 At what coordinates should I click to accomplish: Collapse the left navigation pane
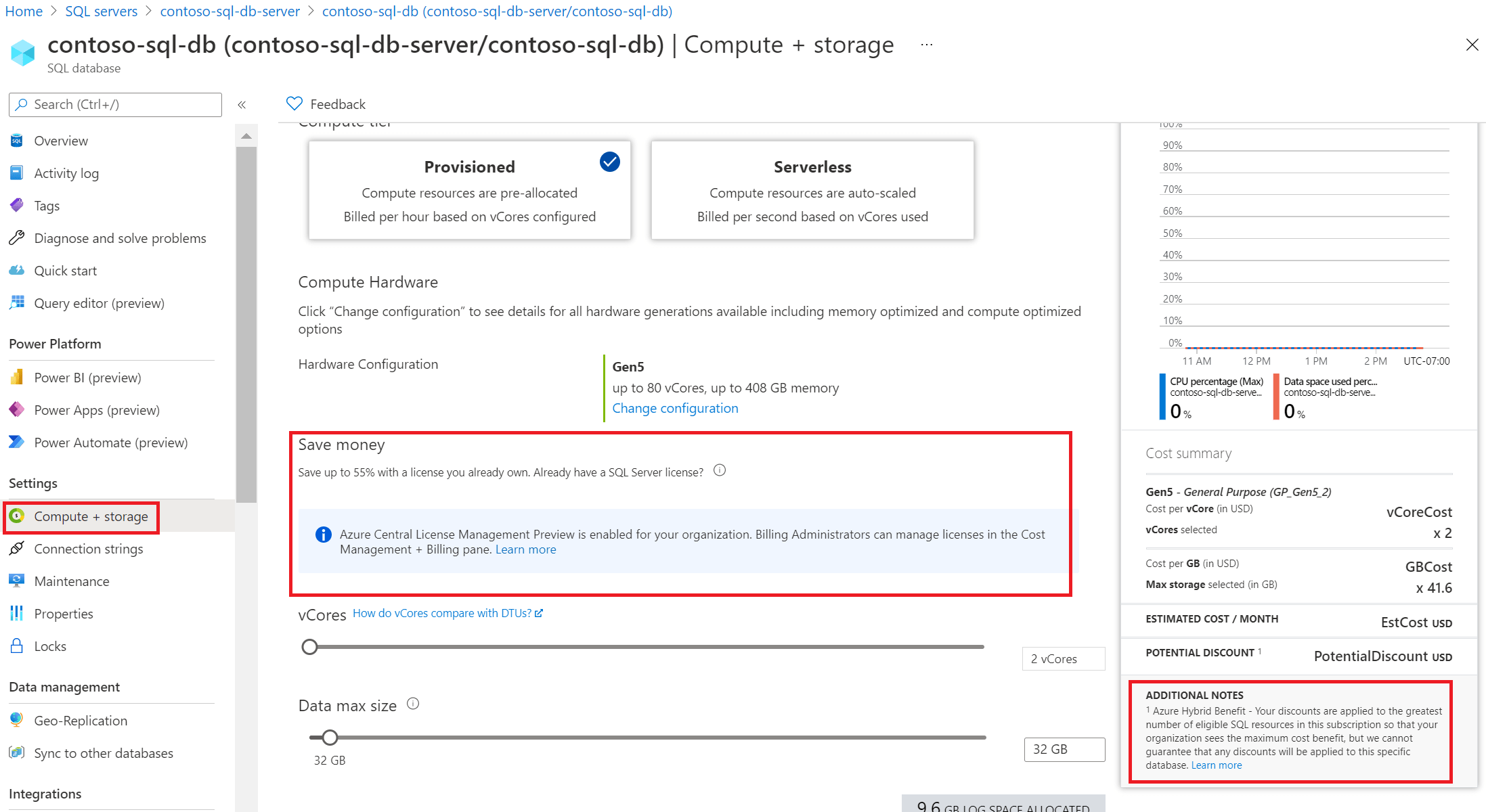[x=242, y=104]
